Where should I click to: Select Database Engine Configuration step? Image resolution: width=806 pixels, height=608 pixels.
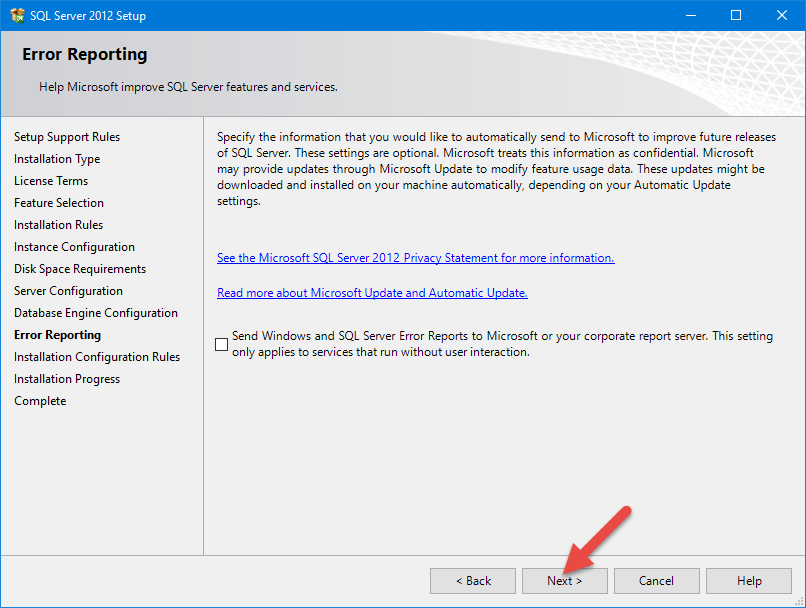tap(96, 313)
